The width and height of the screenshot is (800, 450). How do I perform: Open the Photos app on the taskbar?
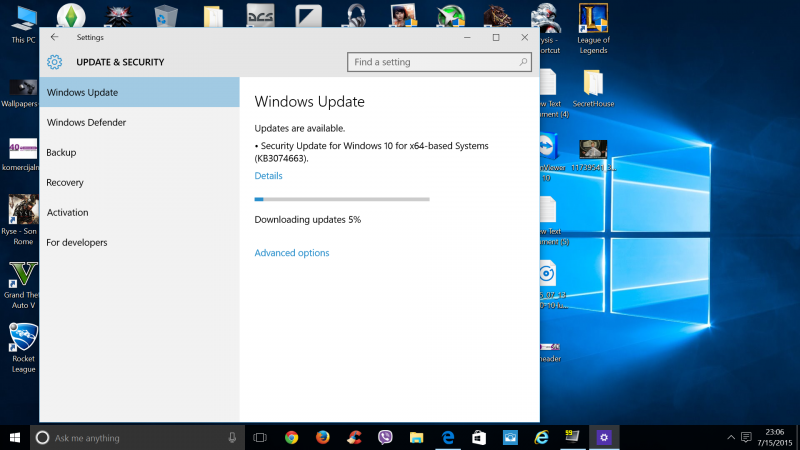click(510, 438)
